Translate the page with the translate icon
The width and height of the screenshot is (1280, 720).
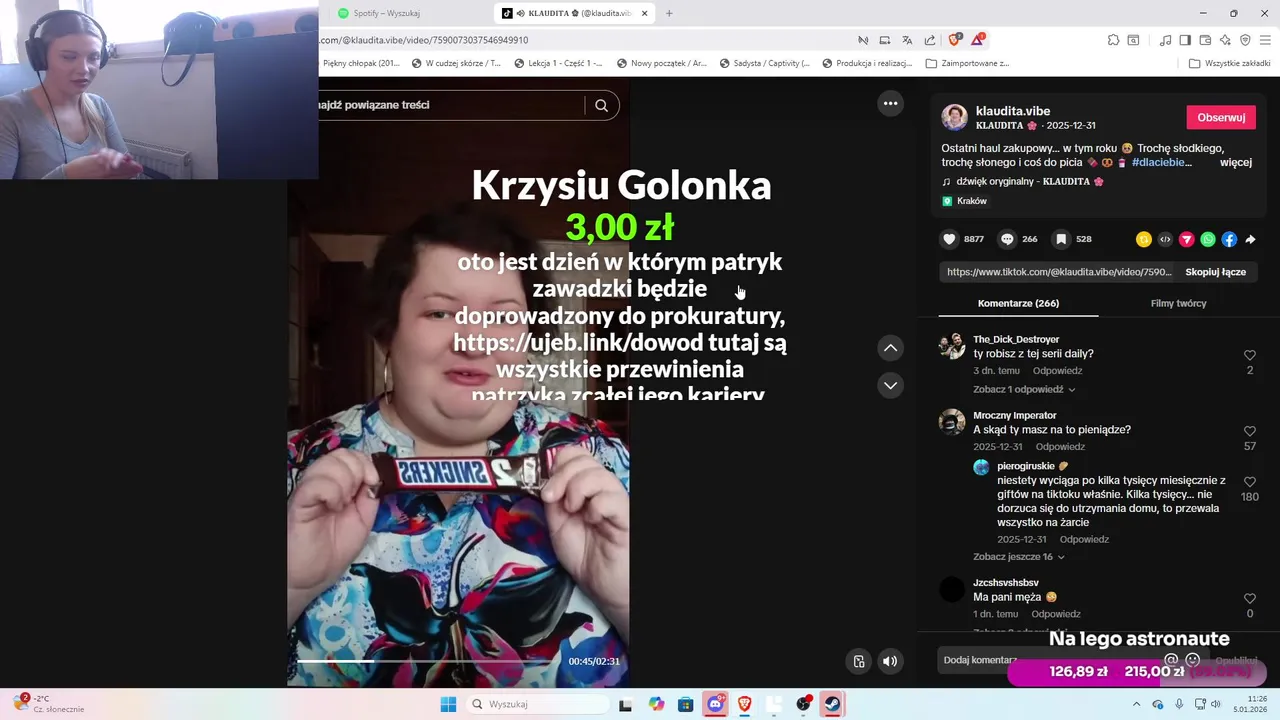click(x=907, y=40)
